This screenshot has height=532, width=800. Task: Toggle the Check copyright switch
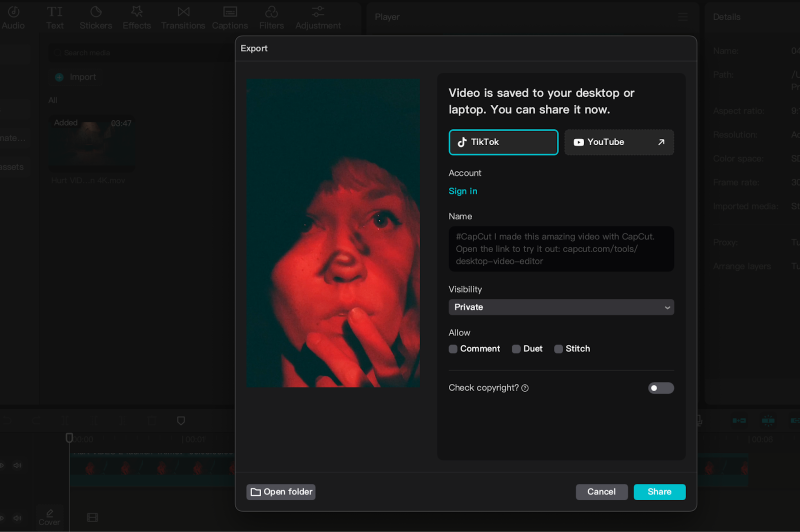click(x=661, y=388)
